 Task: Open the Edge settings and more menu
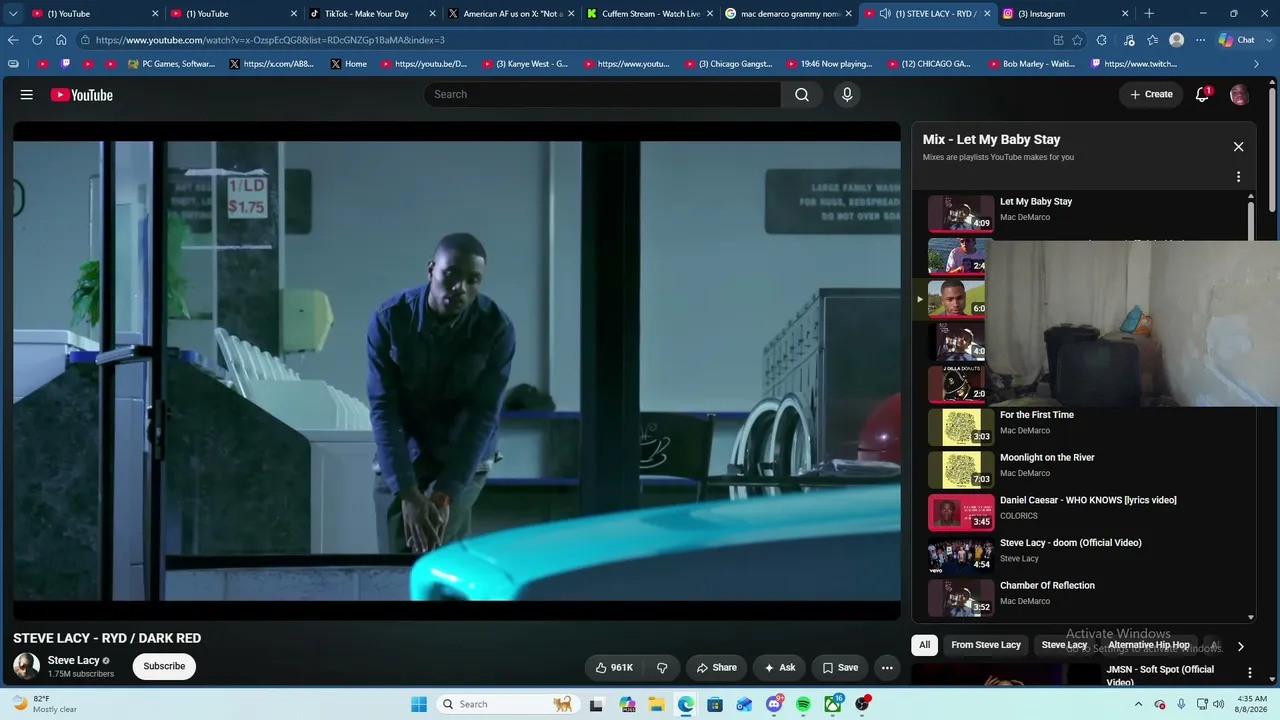(1200, 40)
